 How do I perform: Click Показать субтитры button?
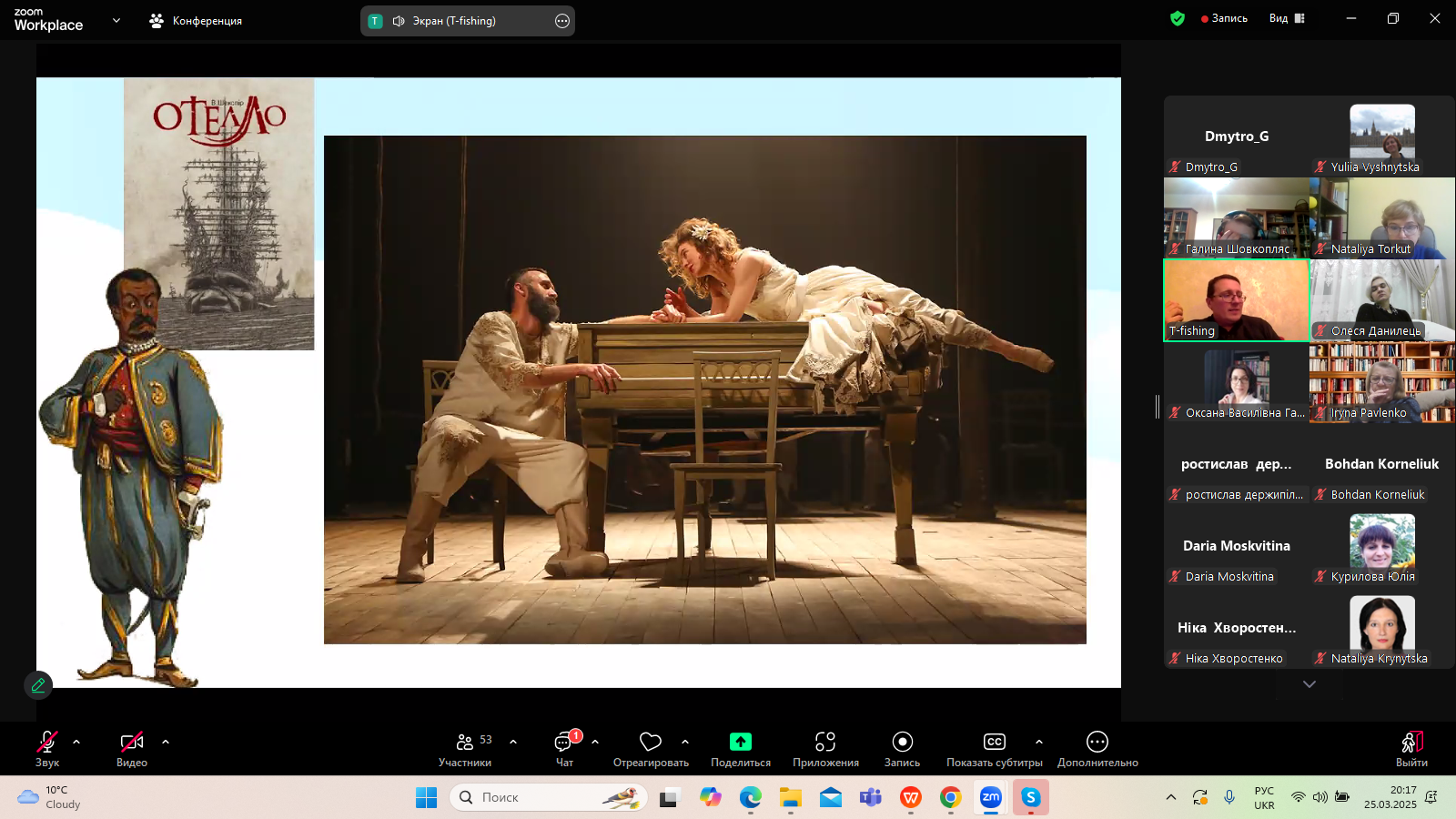(x=994, y=748)
